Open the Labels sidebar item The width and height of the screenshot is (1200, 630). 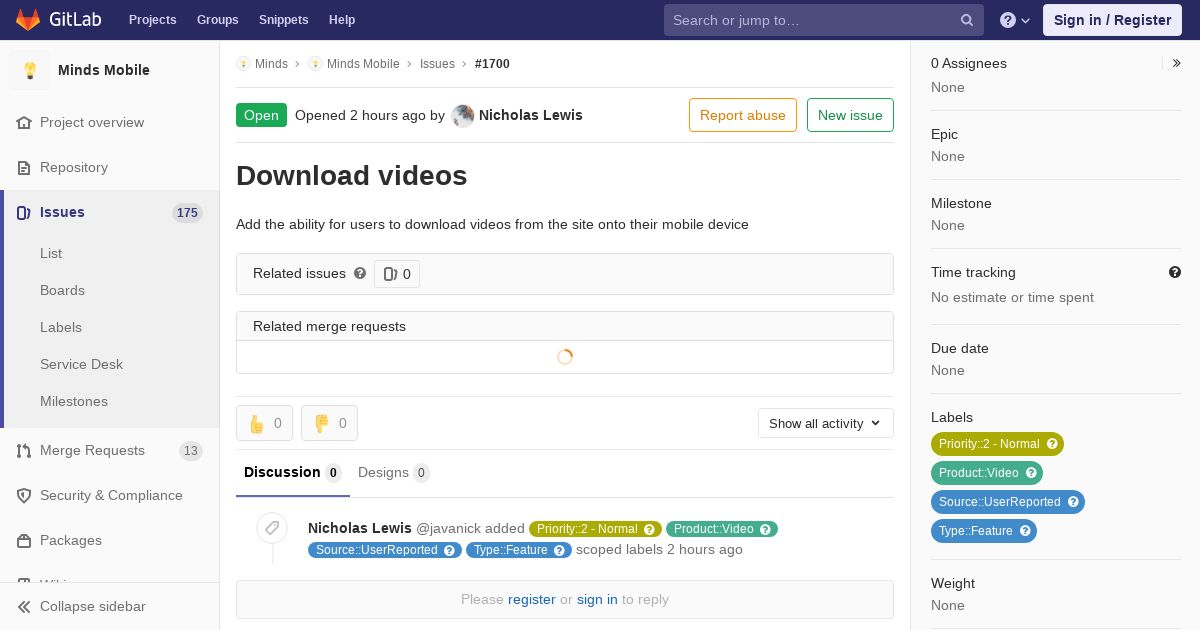(x=61, y=327)
